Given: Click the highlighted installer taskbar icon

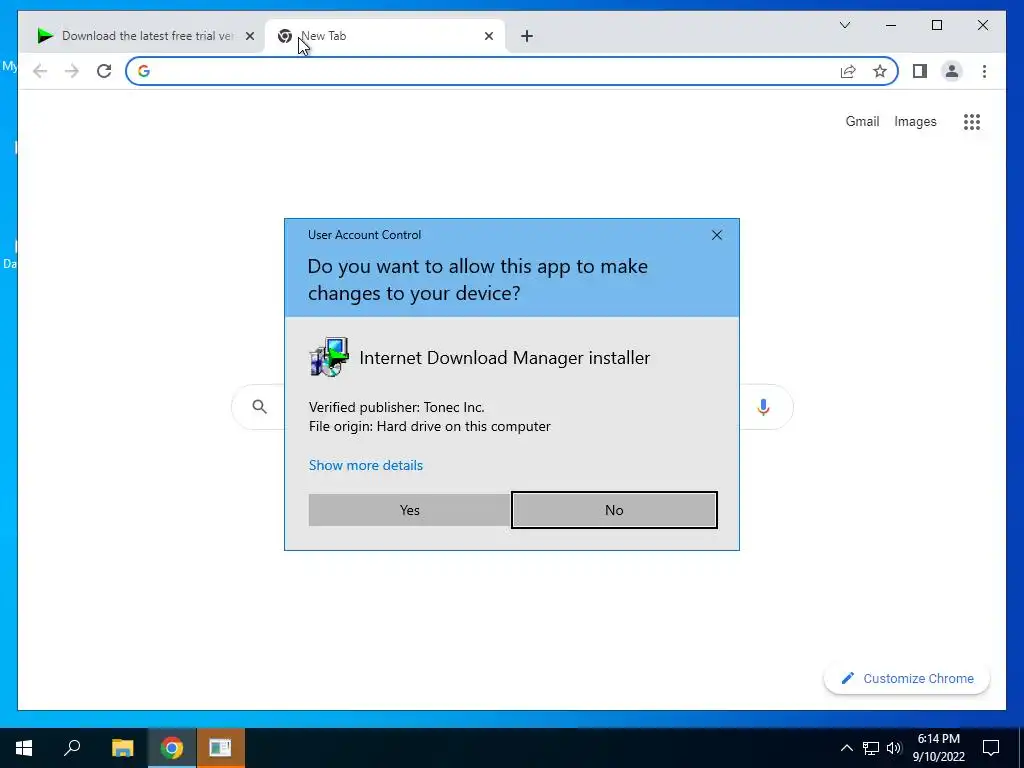Looking at the screenshot, I should point(220,748).
